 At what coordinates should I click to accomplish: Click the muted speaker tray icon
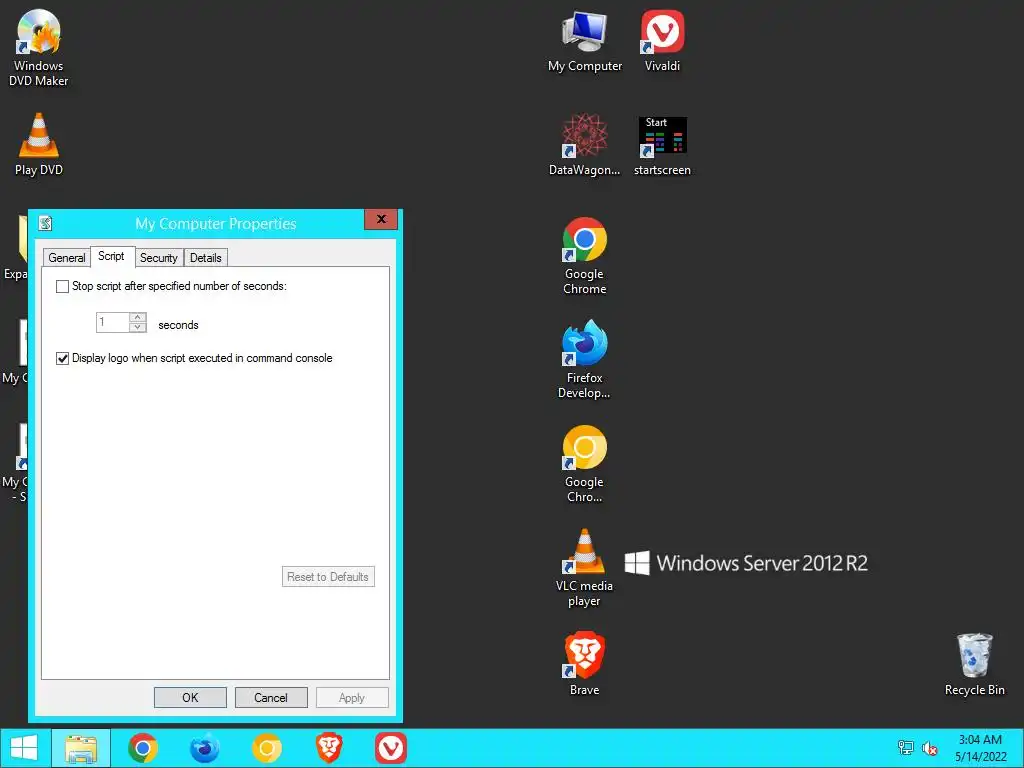click(x=930, y=748)
